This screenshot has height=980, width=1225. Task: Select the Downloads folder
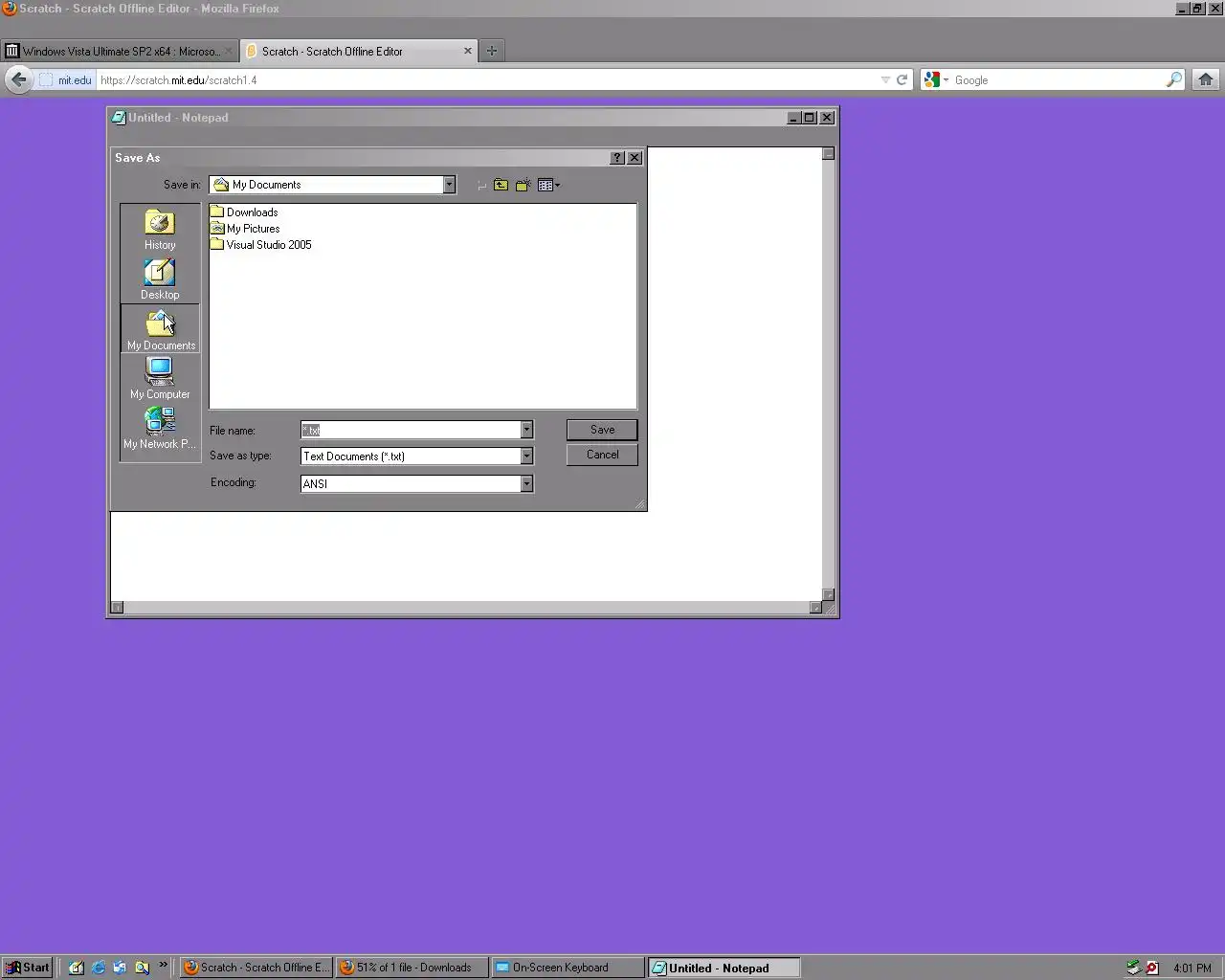[x=244, y=212]
